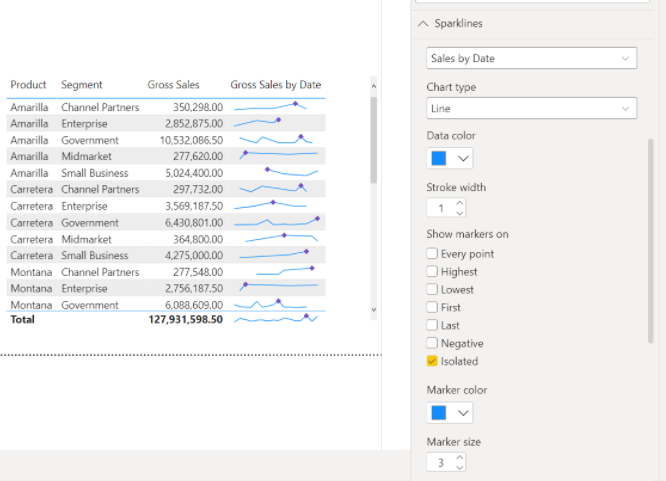Select the 277,620.00 cell

[x=198, y=156]
